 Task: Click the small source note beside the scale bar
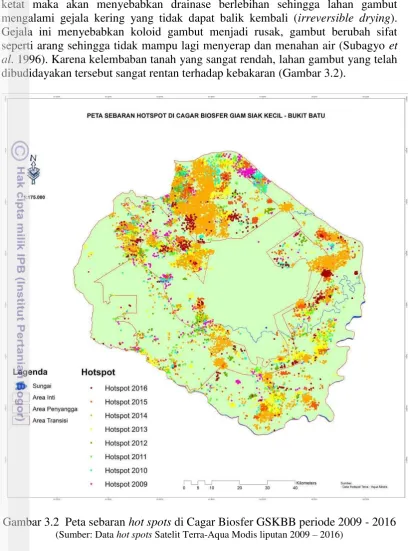click(x=364, y=485)
